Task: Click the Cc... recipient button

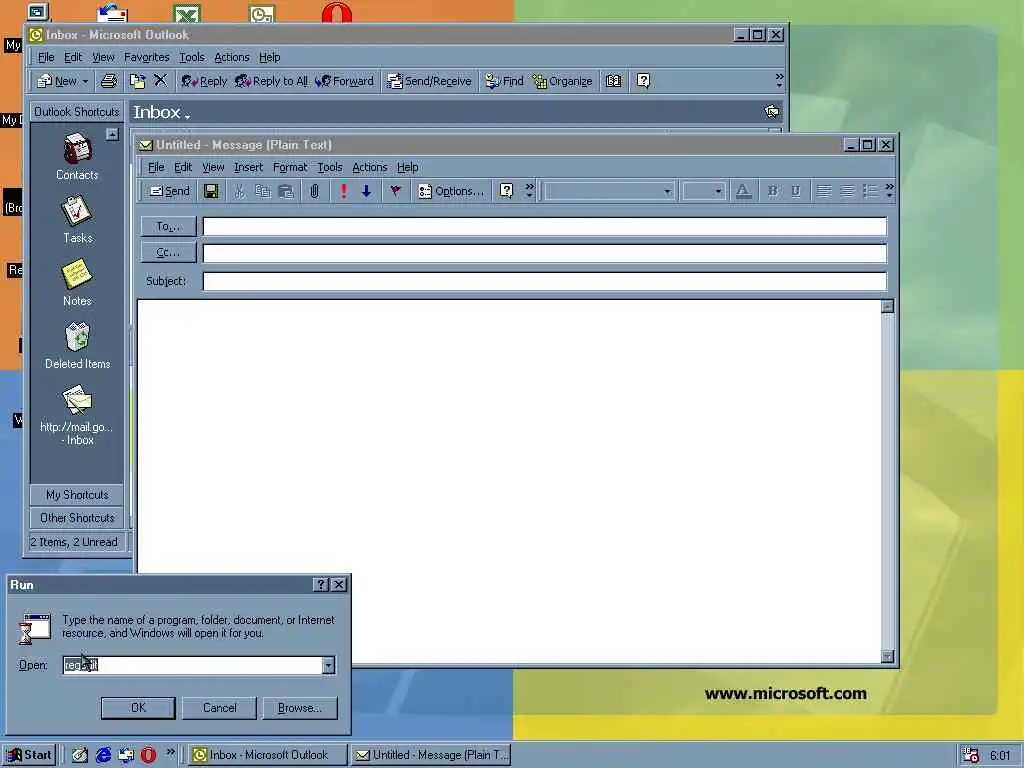Action: point(168,252)
